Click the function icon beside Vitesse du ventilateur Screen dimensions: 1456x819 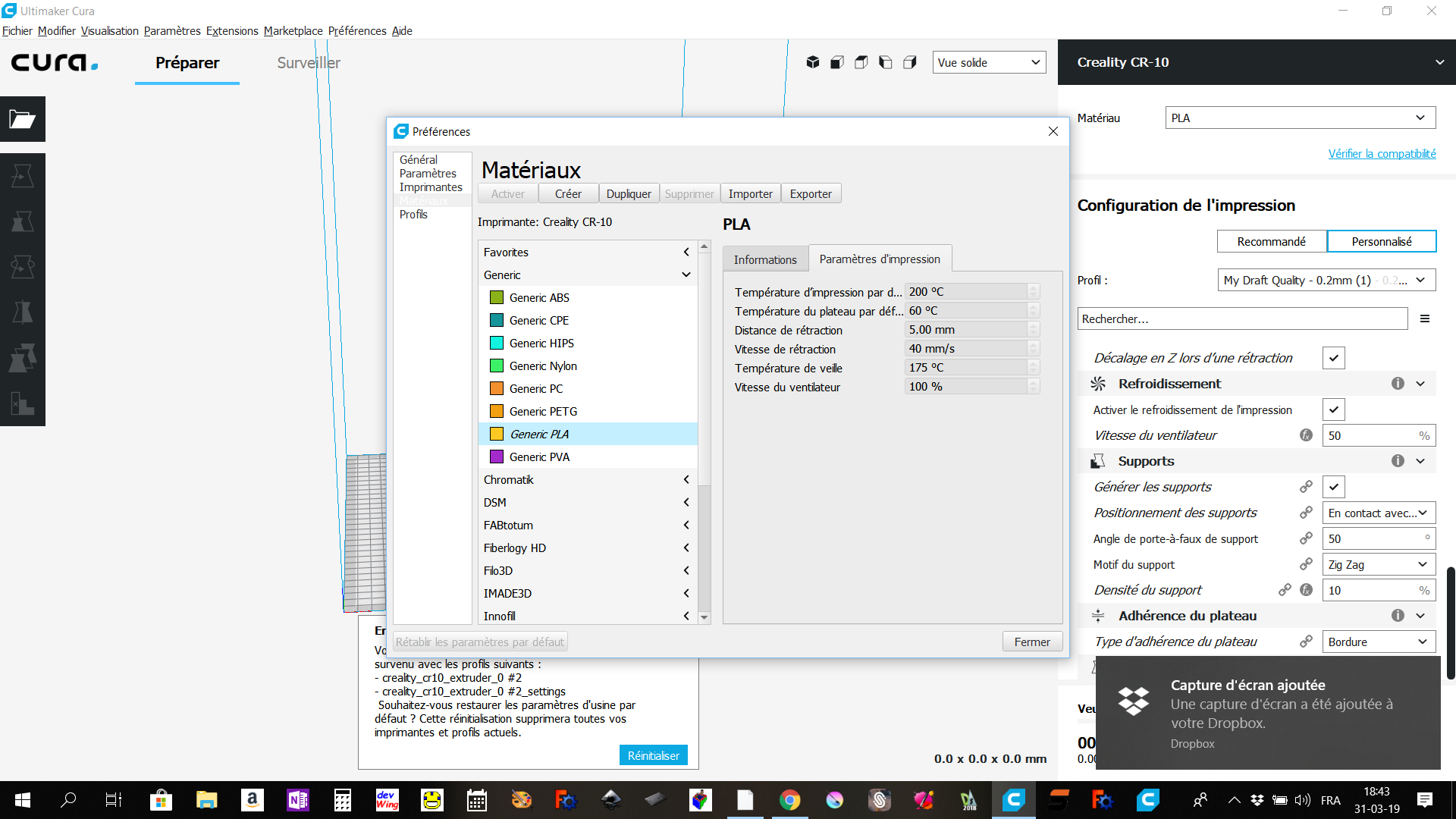tap(1306, 435)
